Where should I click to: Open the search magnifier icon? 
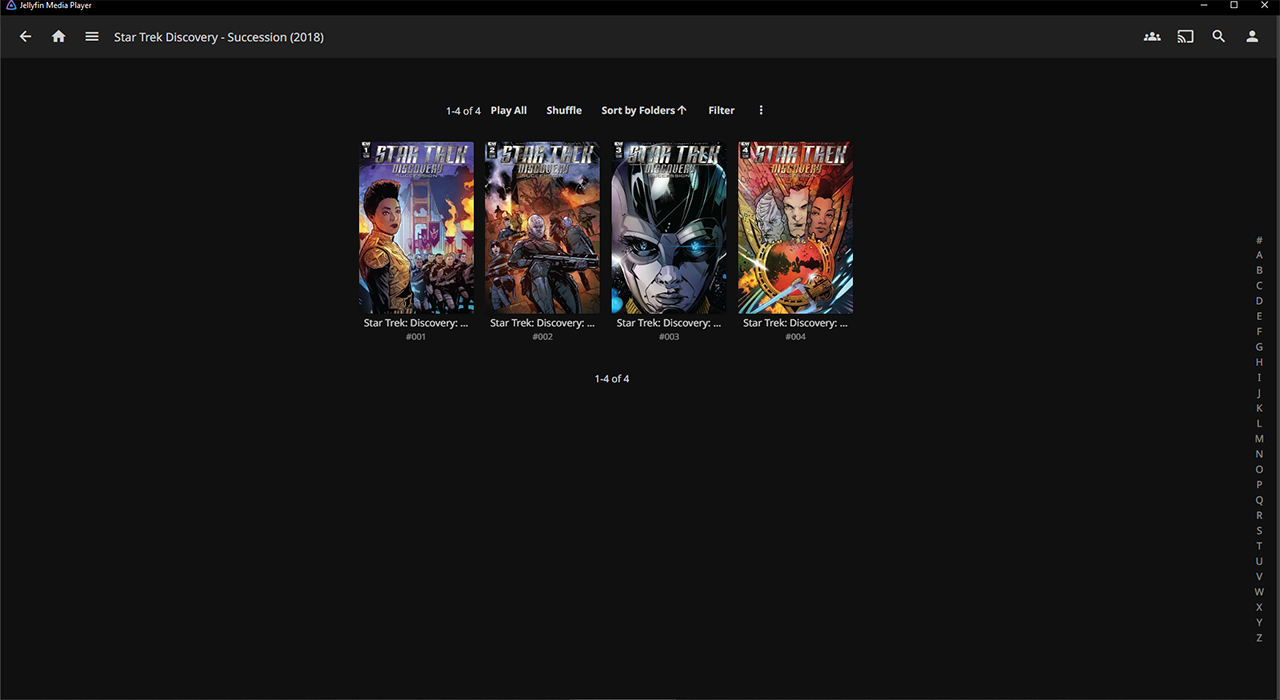pyautogui.click(x=1218, y=37)
